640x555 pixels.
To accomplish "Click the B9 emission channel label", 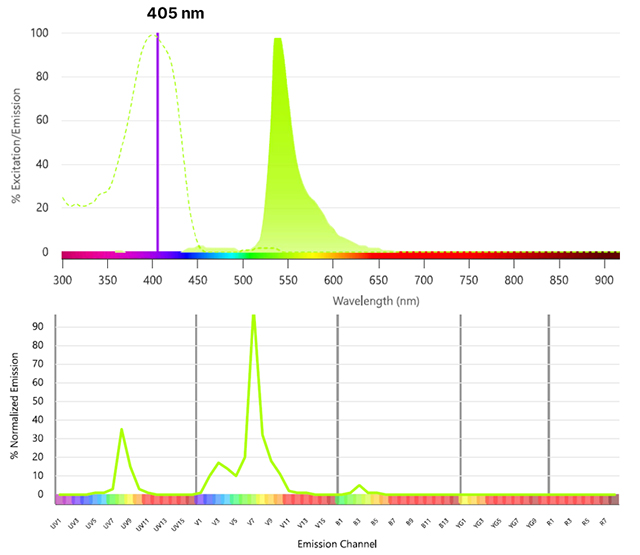I will coord(409,522).
